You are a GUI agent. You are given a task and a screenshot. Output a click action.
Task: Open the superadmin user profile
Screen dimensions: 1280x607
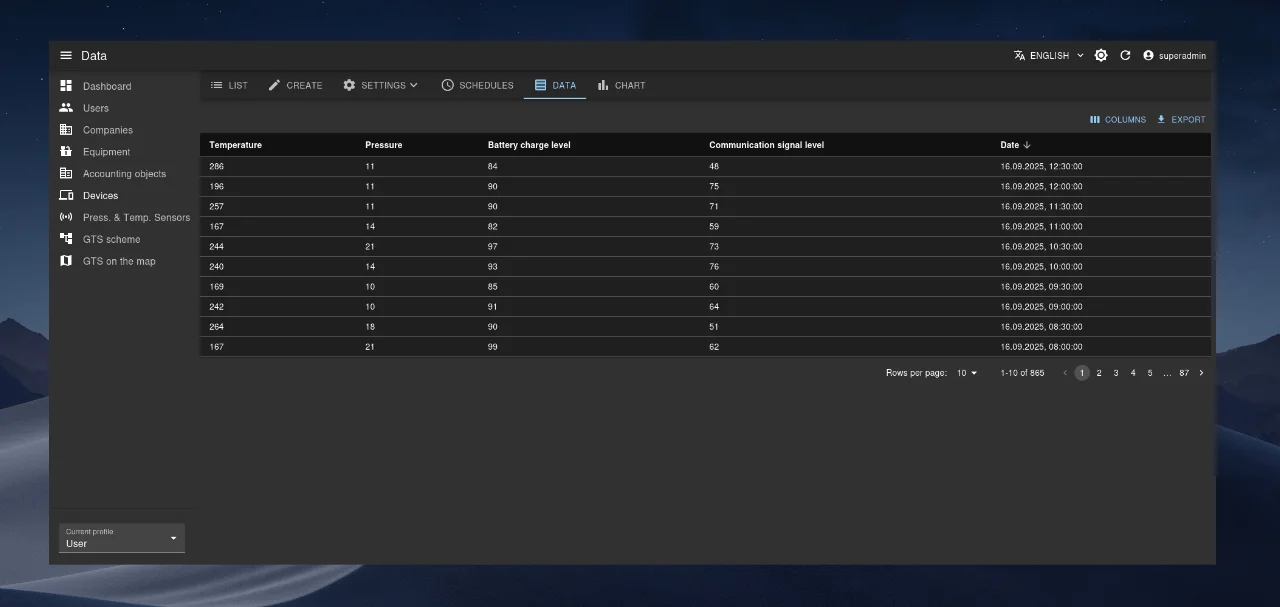tap(1174, 56)
